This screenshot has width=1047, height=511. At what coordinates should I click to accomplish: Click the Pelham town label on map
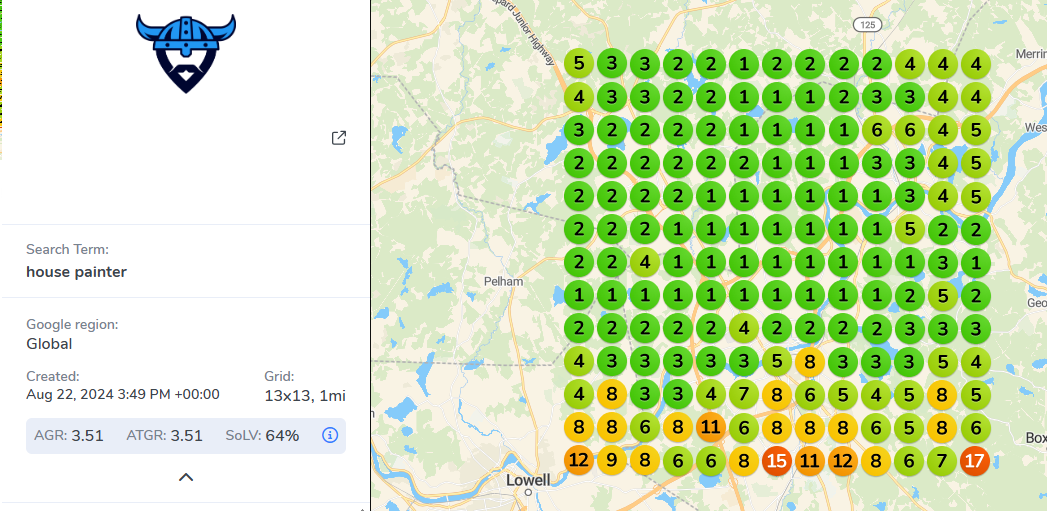(x=503, y=281)
